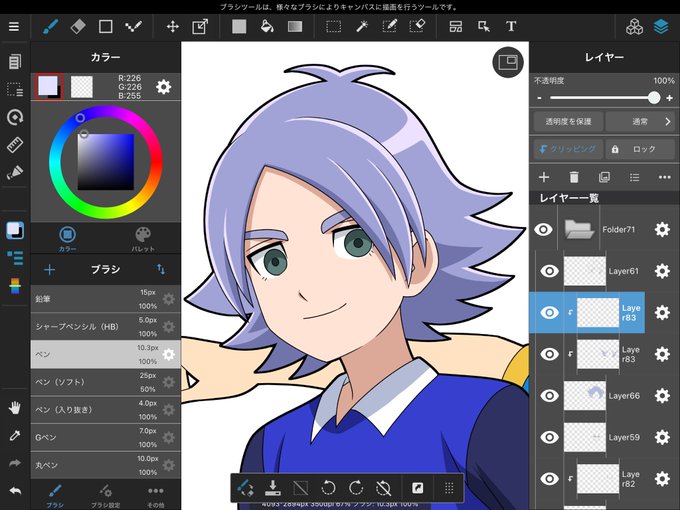Toggle visibility of Folder71
This screenshot has width=680, height=510.
click(543, 229)
